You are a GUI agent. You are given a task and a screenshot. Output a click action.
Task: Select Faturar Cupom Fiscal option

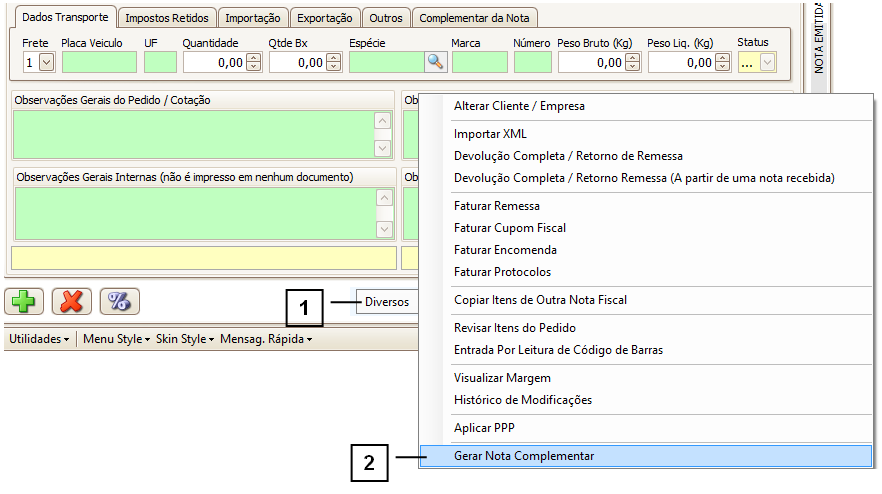[510, 228]
